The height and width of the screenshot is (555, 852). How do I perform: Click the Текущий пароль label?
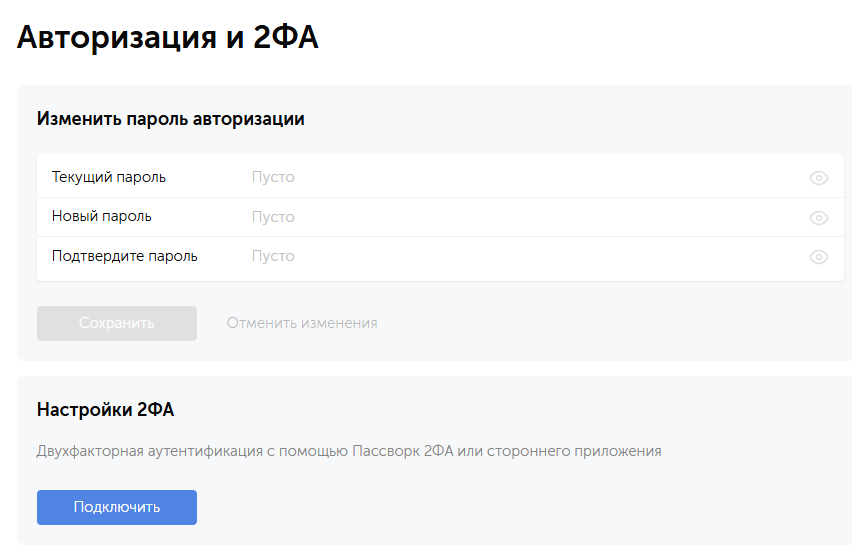click(109, 177)
